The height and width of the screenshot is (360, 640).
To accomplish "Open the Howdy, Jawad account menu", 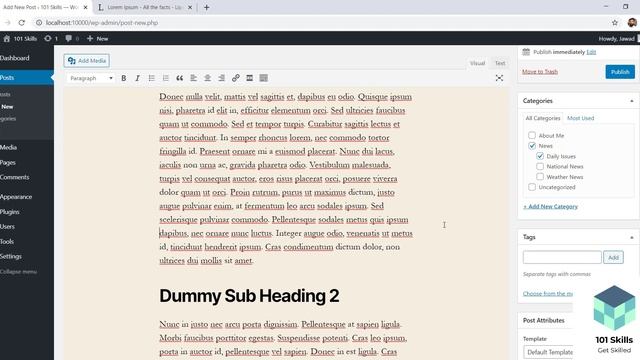I will click(x=618, y=38).
